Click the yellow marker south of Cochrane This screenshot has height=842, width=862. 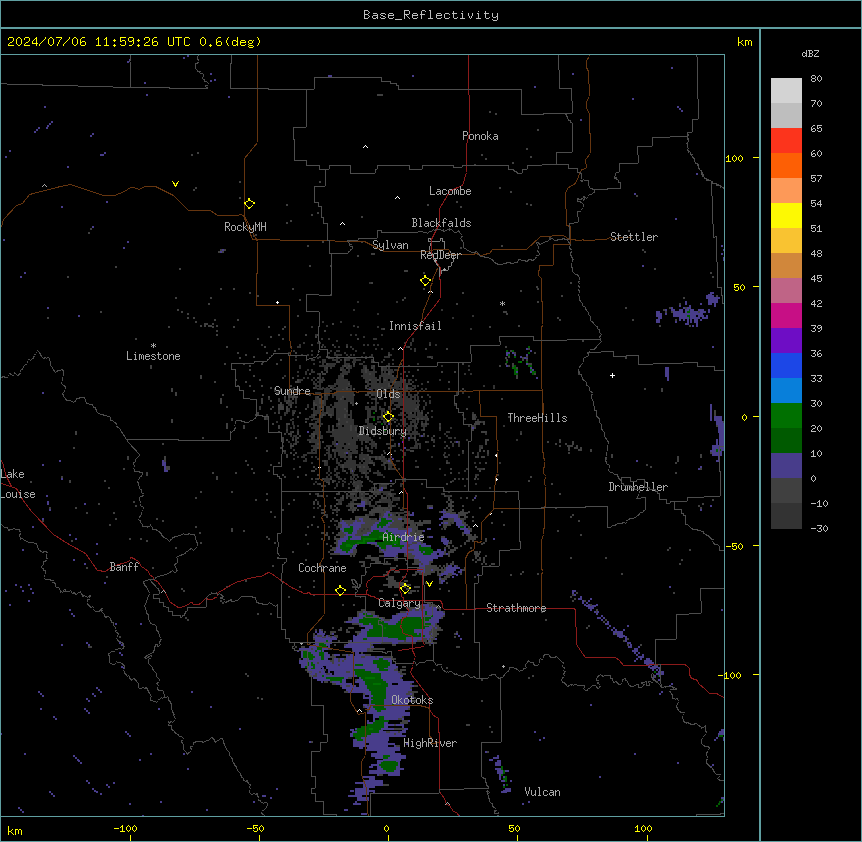pyautogui.click(x=340, y=590)
